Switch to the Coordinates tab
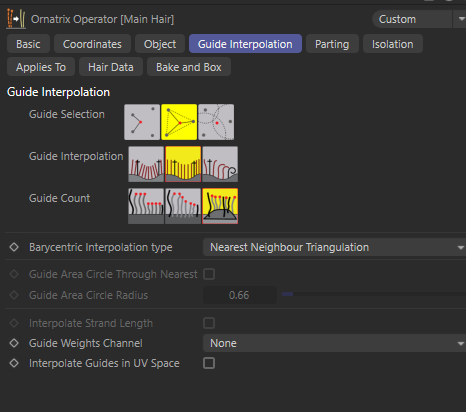This screenshot has height=412, width=466. (x=92, y=44)
